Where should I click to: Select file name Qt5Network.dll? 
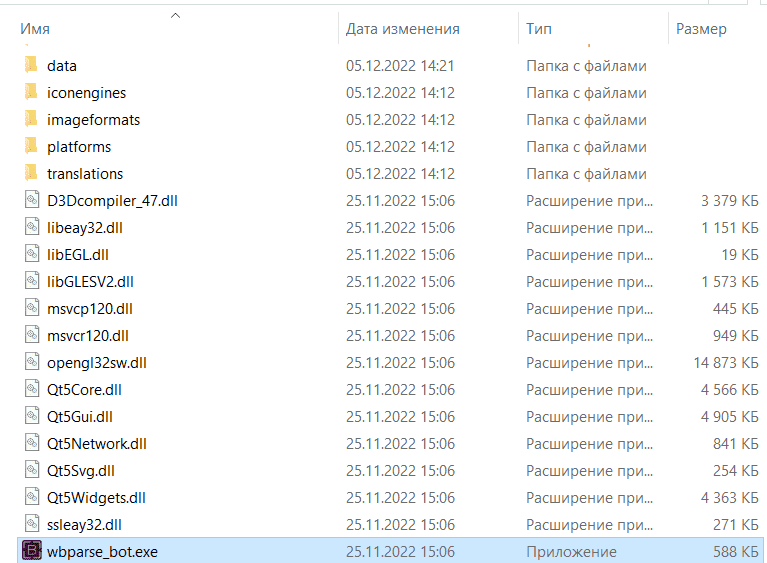(x=97, y=444)
